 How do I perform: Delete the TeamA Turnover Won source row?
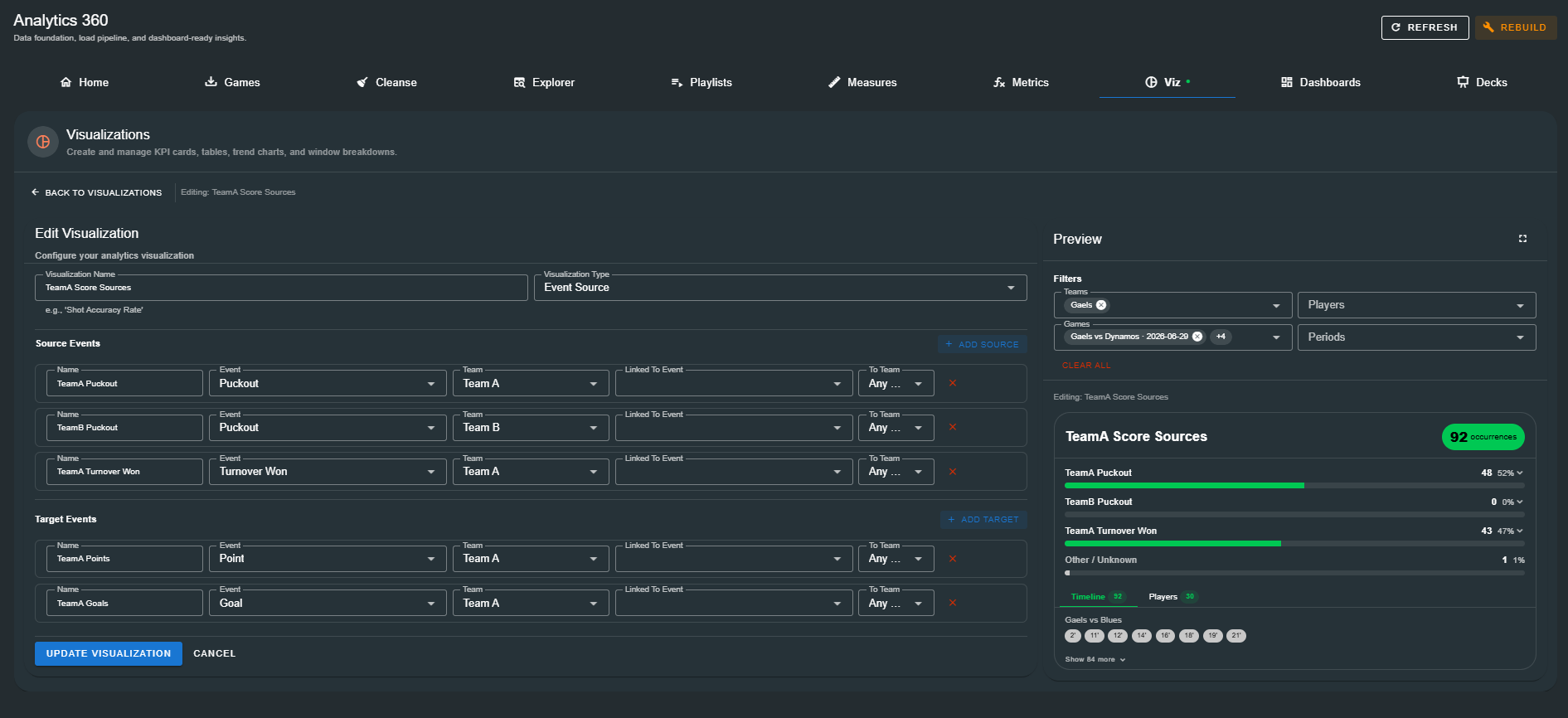pos(953,472)
